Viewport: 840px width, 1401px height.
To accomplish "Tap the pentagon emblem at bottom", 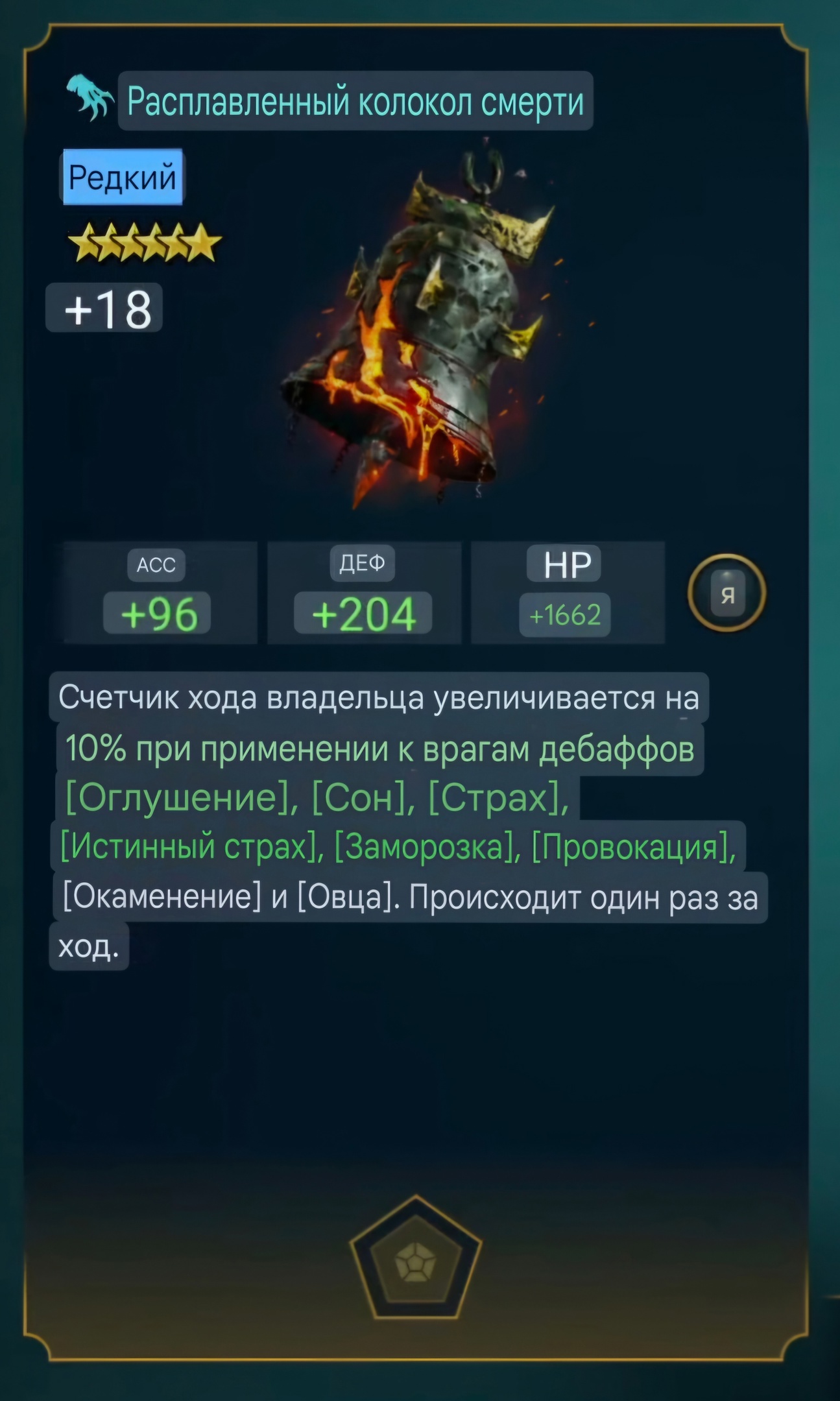I will coord(416,1258).
